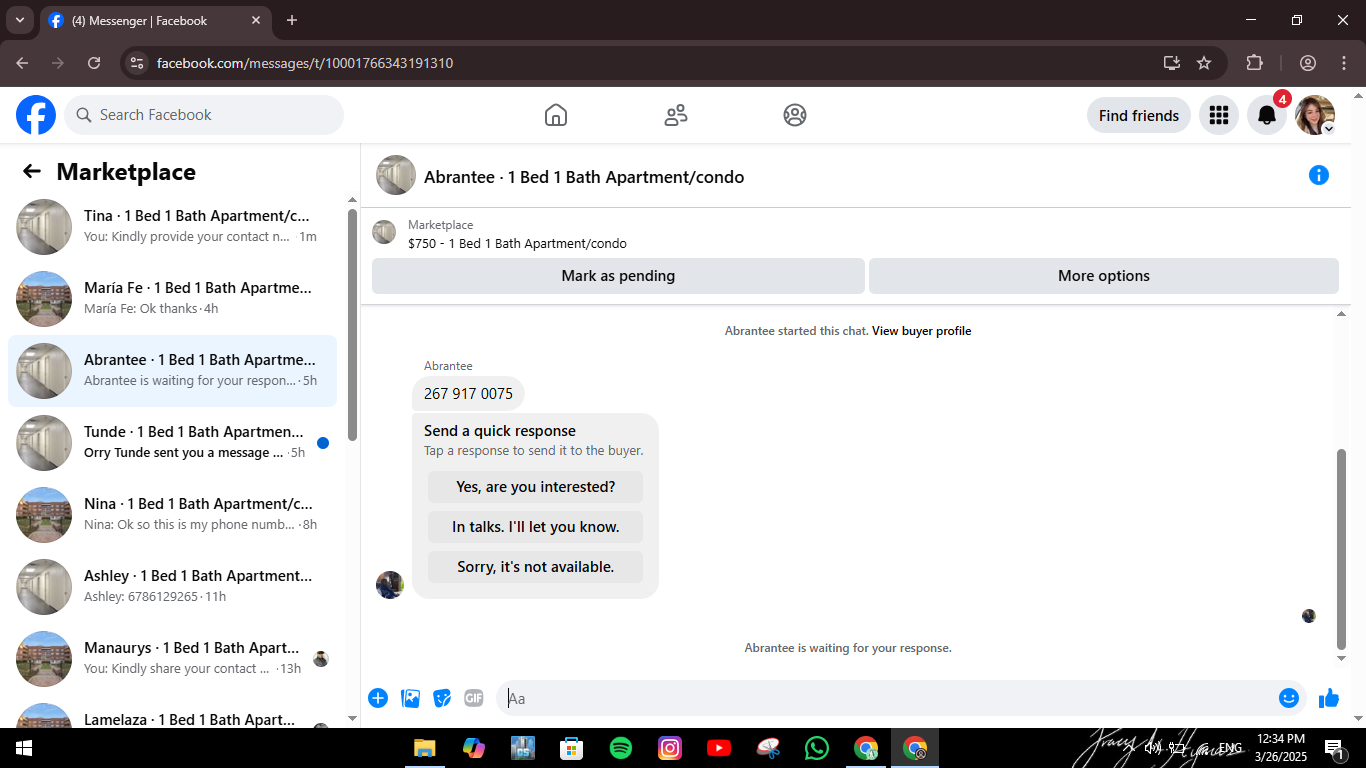Open the Windows Start menu
The width and height of the screenshot is (1366, 768).
tap(23, 748)
